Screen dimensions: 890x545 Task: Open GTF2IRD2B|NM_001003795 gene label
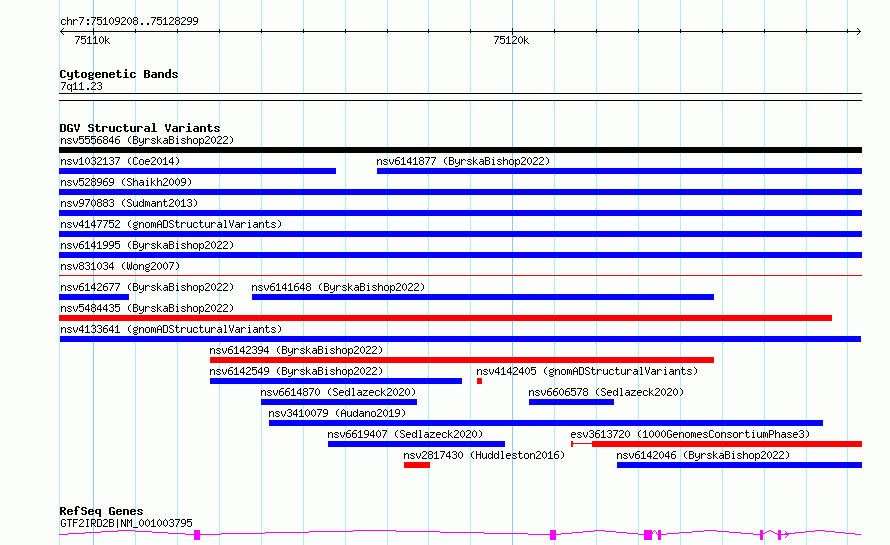[x=126, y=523]
